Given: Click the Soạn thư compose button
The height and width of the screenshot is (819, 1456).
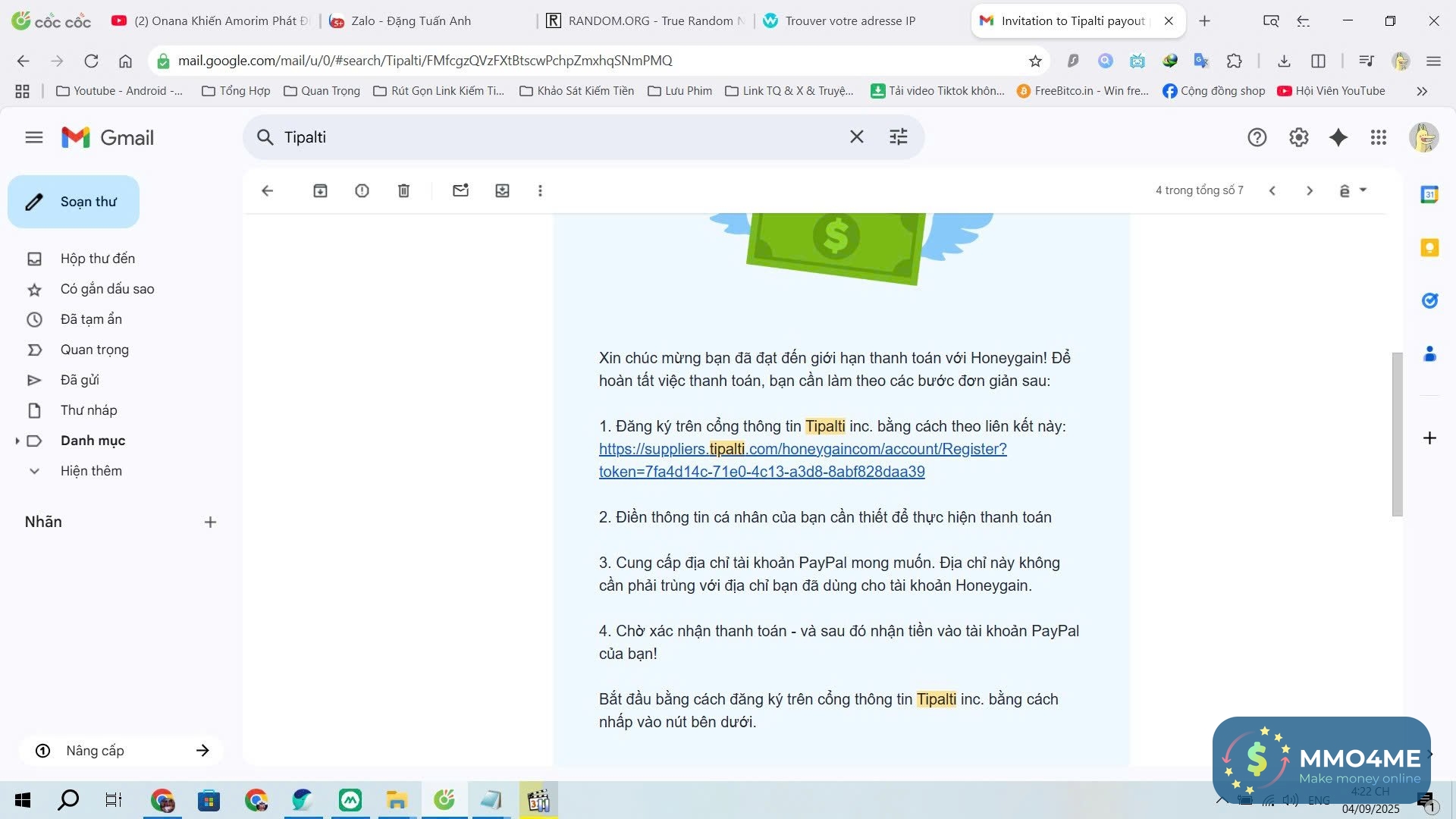Looking at the screenshot, I should coord(74,202).
